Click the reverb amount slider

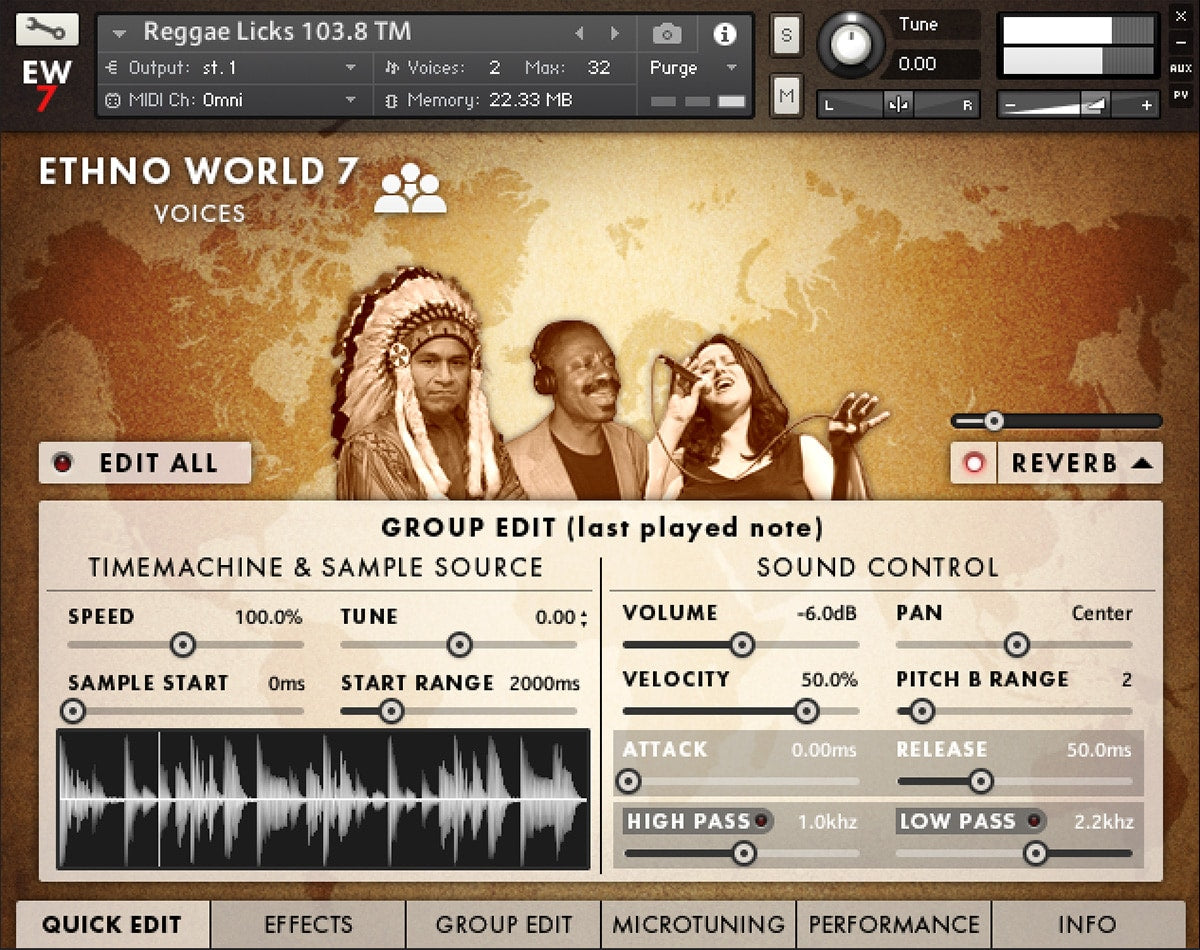pos(1057,421)
